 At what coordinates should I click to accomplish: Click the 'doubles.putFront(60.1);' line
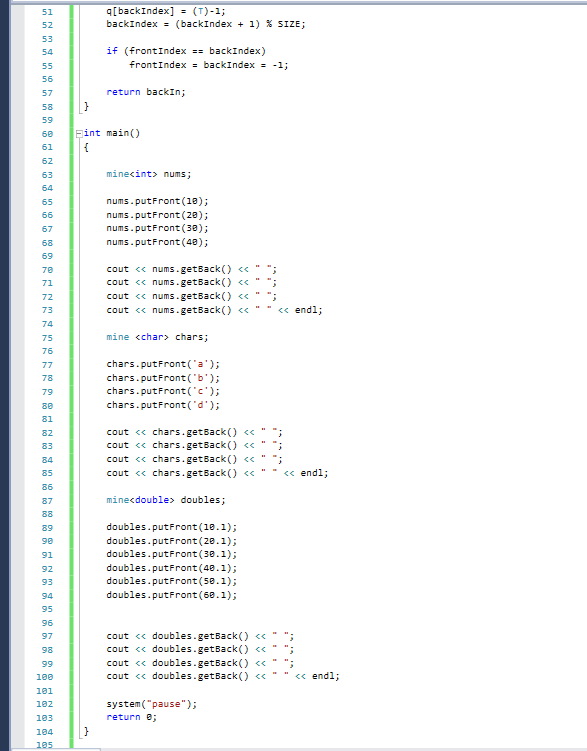171,595
